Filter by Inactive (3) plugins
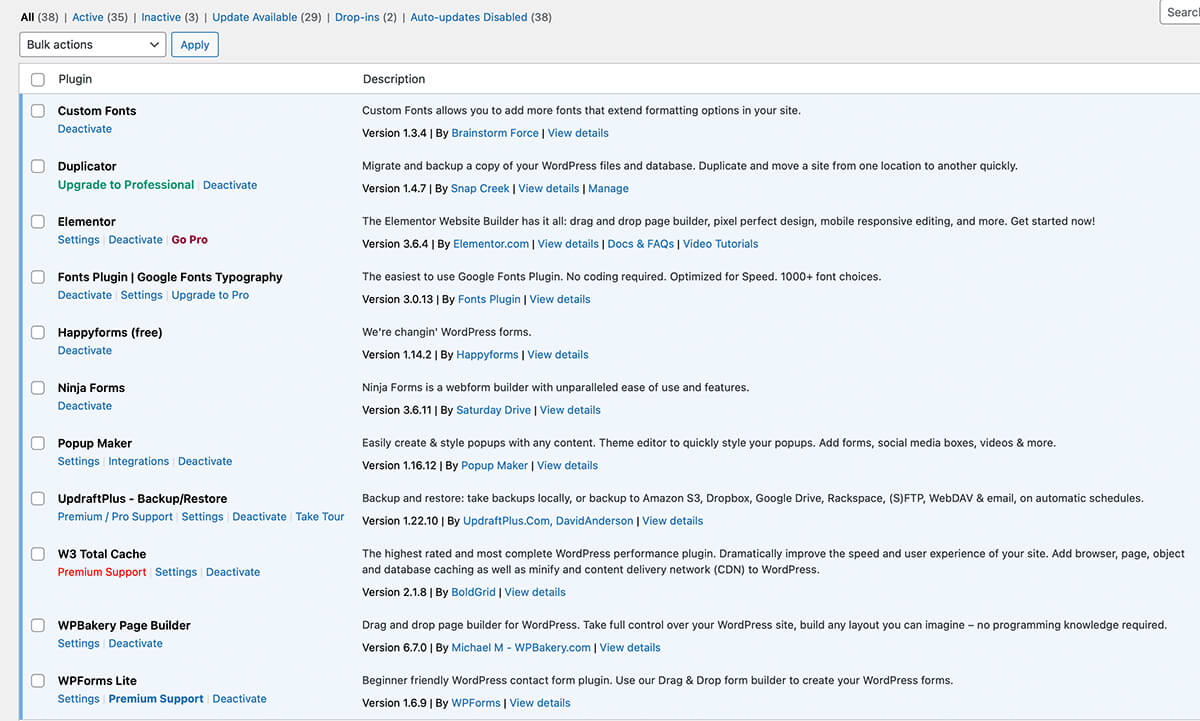 tap(170, 17)
